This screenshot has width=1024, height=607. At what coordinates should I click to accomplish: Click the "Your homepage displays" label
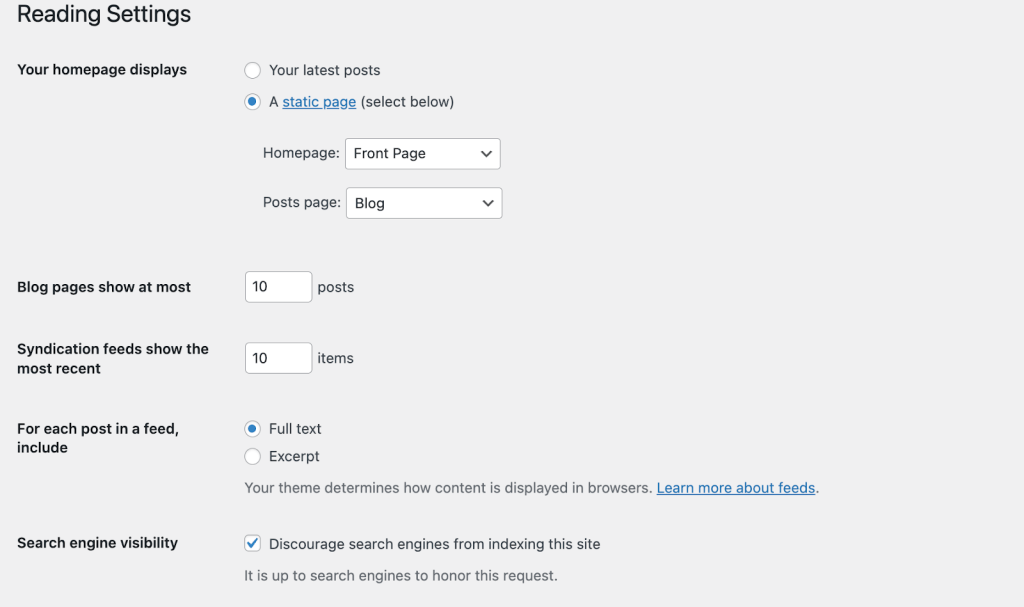point(101,70)
